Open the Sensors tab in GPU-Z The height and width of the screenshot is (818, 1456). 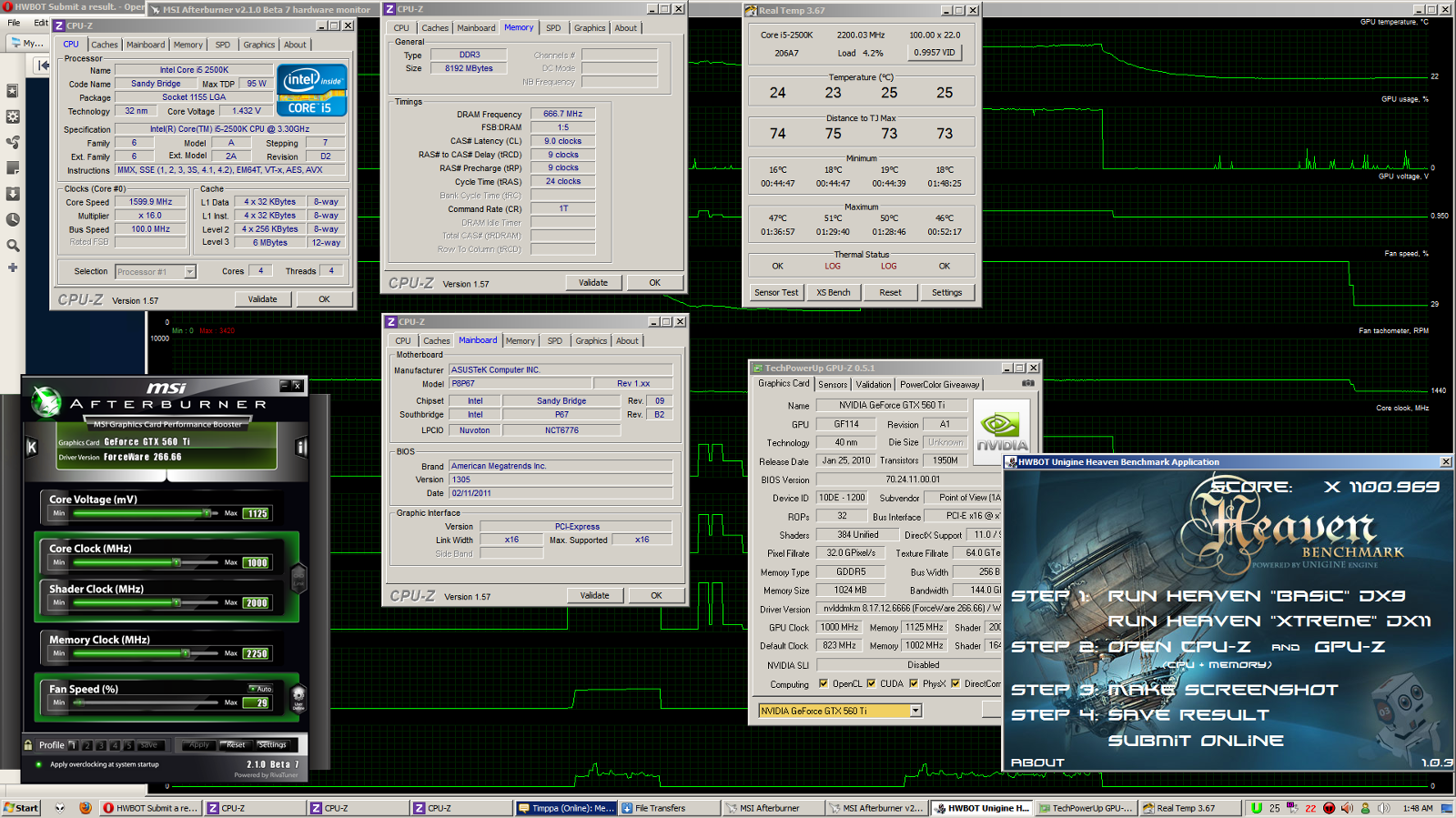833,385
